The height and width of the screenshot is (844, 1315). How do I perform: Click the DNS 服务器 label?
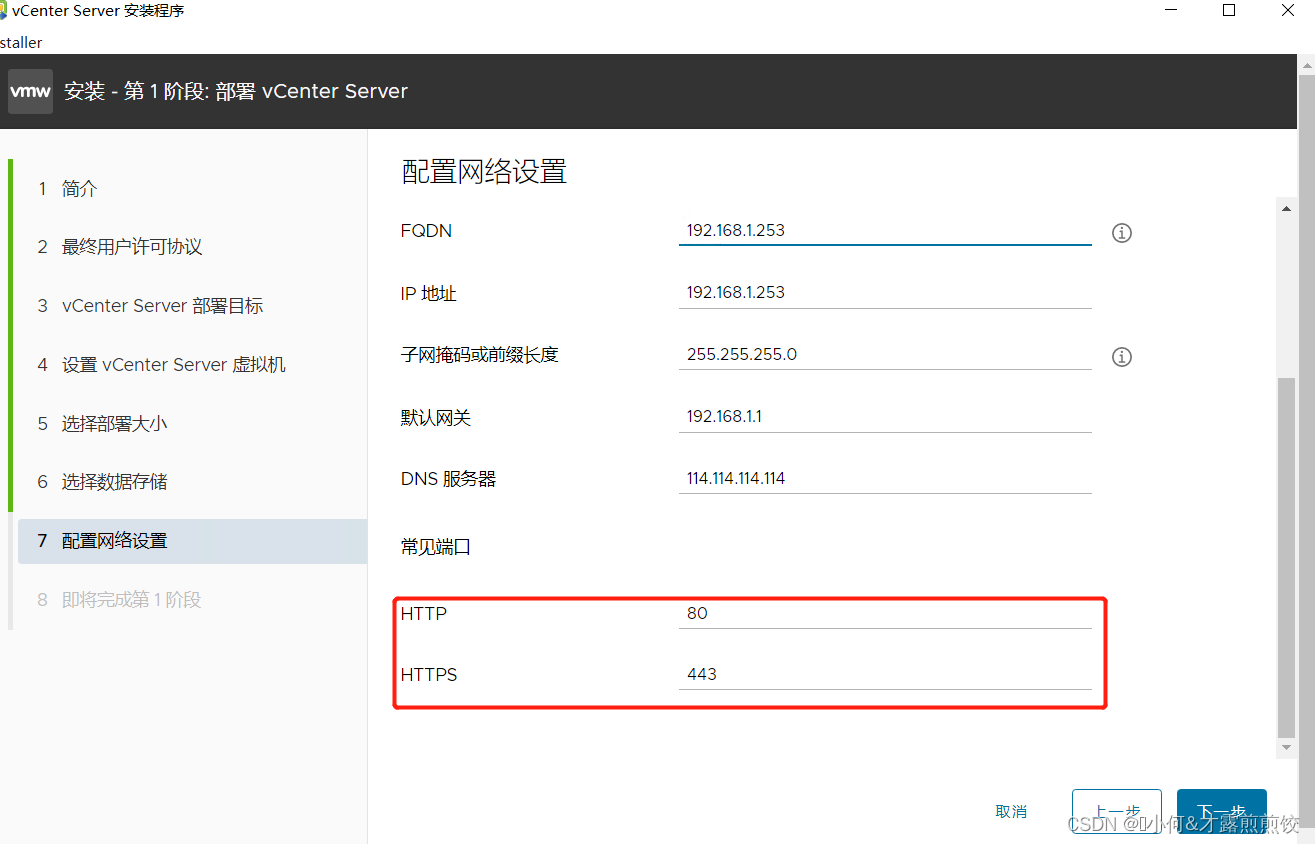tap(449, 479)
